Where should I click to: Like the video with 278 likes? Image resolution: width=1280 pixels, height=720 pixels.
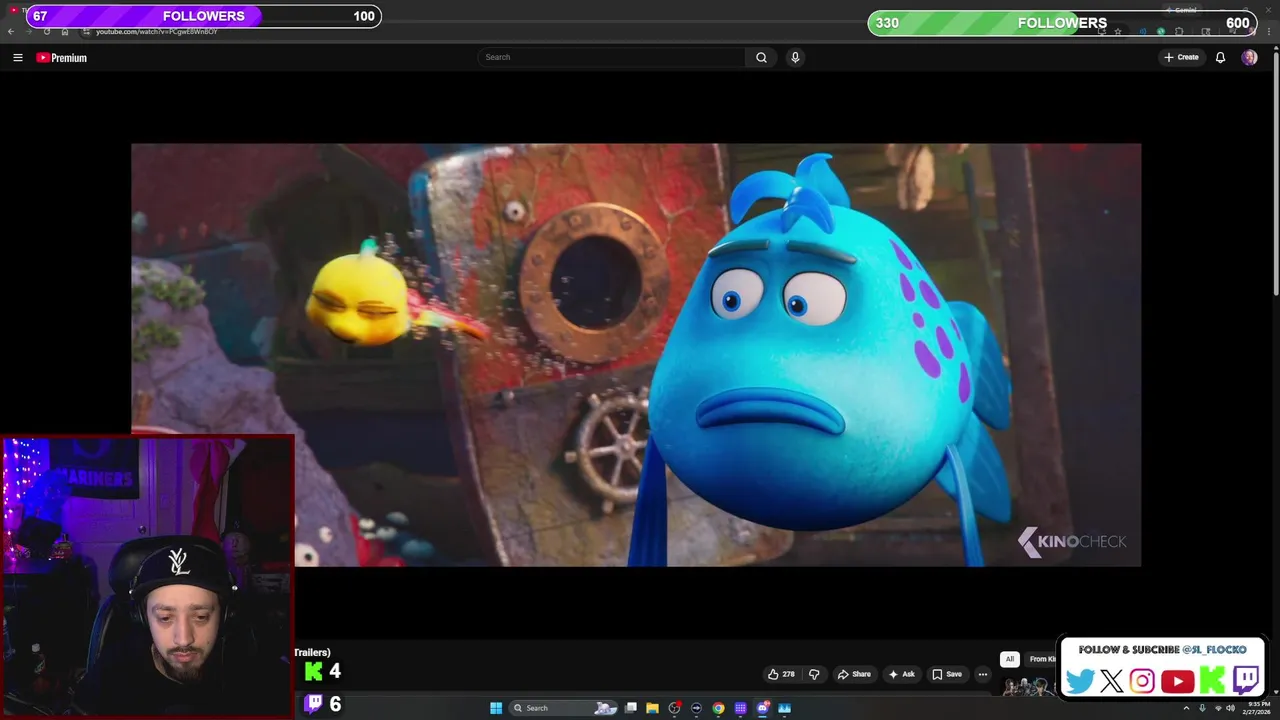click(x=781, y=674)
